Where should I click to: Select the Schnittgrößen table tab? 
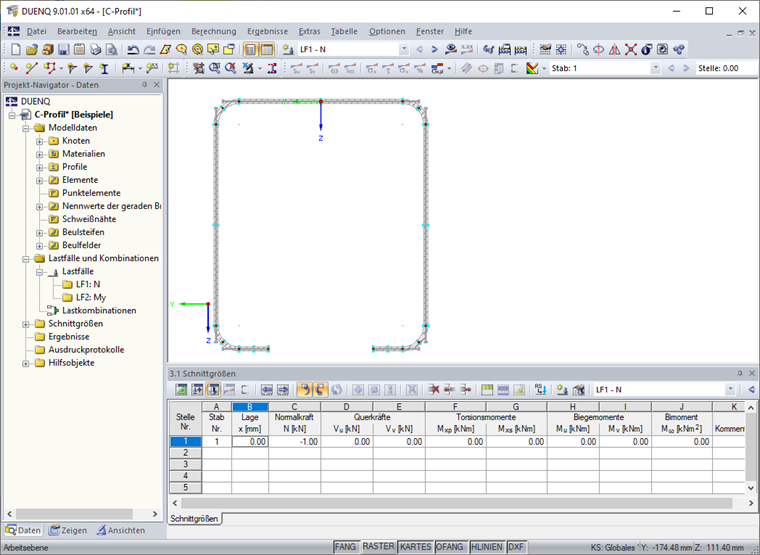click(x=194, y=519)
